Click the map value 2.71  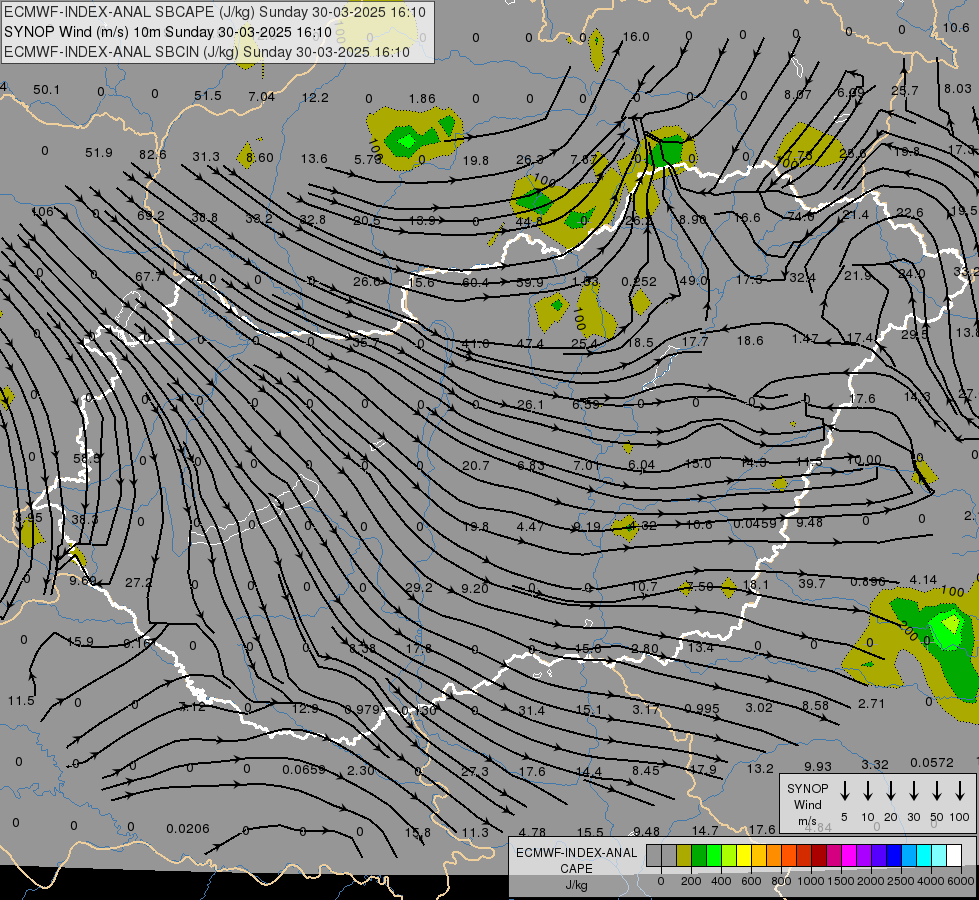click(x=871, y=704)
